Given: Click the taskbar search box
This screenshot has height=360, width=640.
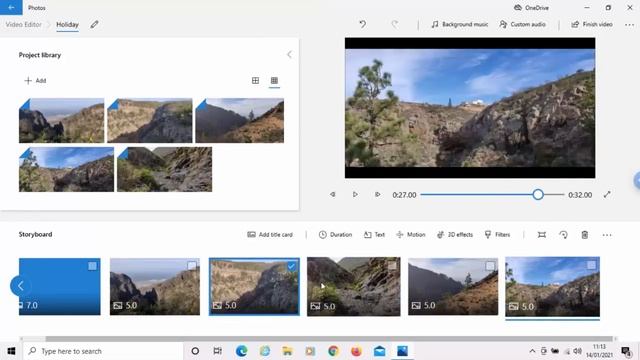Looking at the screenshot, I should (x=103, y=351).
